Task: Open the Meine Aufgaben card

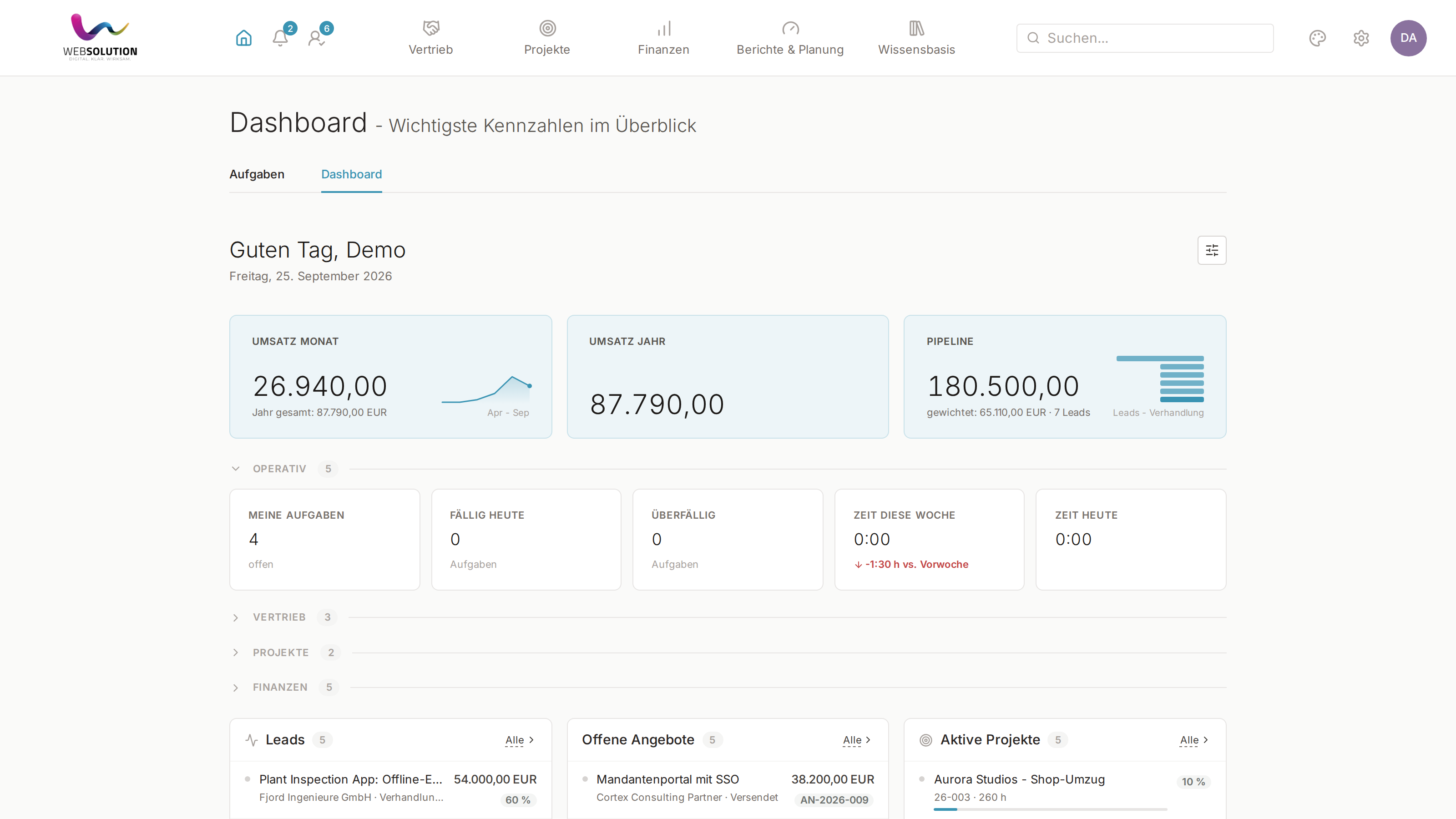Action: point(324,539)
